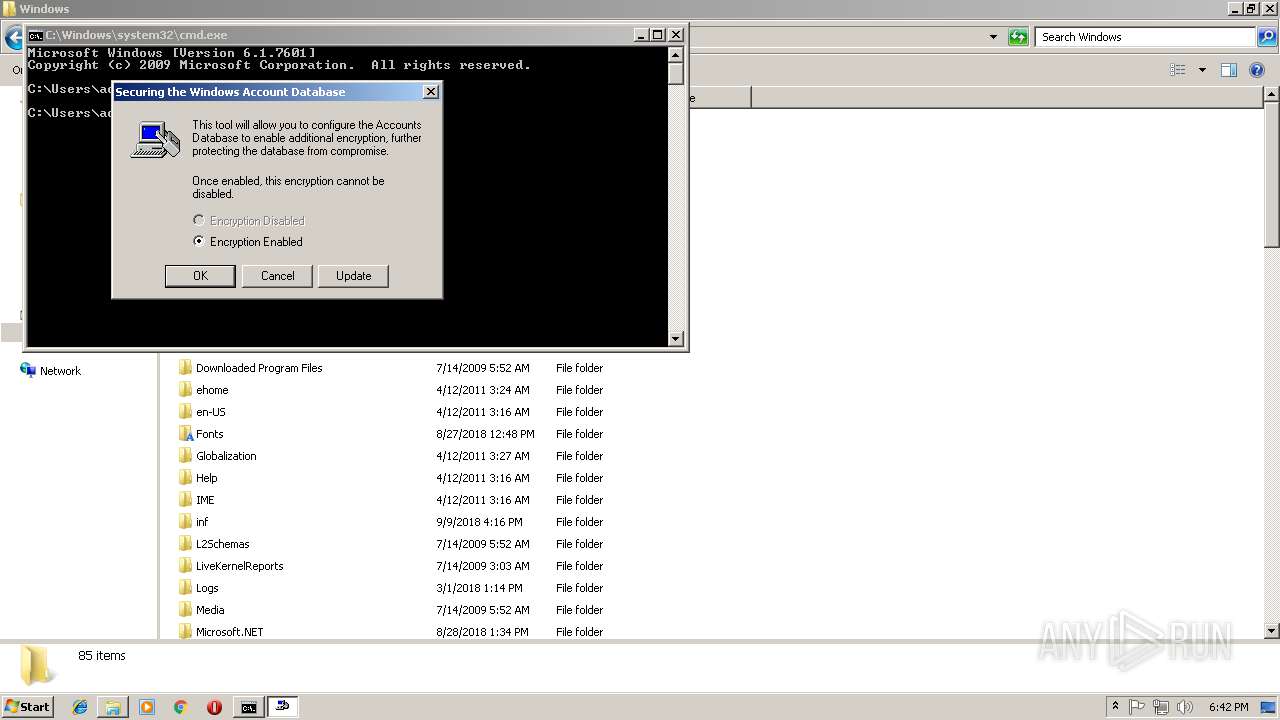Click the date 9/9/2018 4:16 PM cell
Image resolution: width=1280 pixels, height=720 pixels.
coord(479,522)
